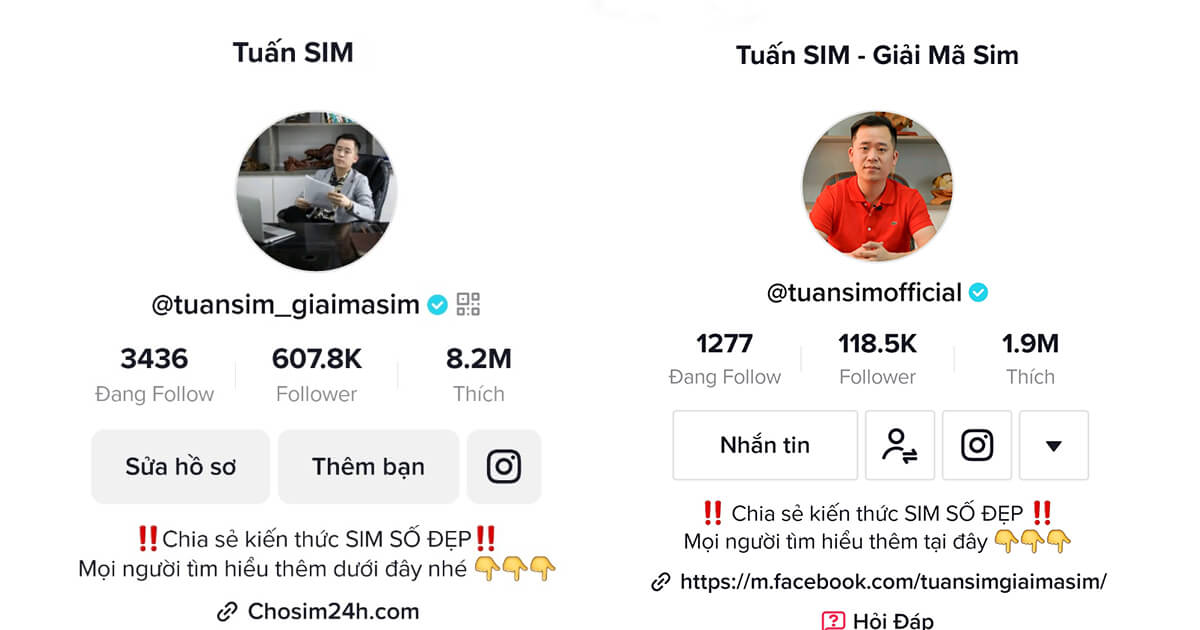View 607.8K Follower count
1200x630 pixels.
coord(317,375)
